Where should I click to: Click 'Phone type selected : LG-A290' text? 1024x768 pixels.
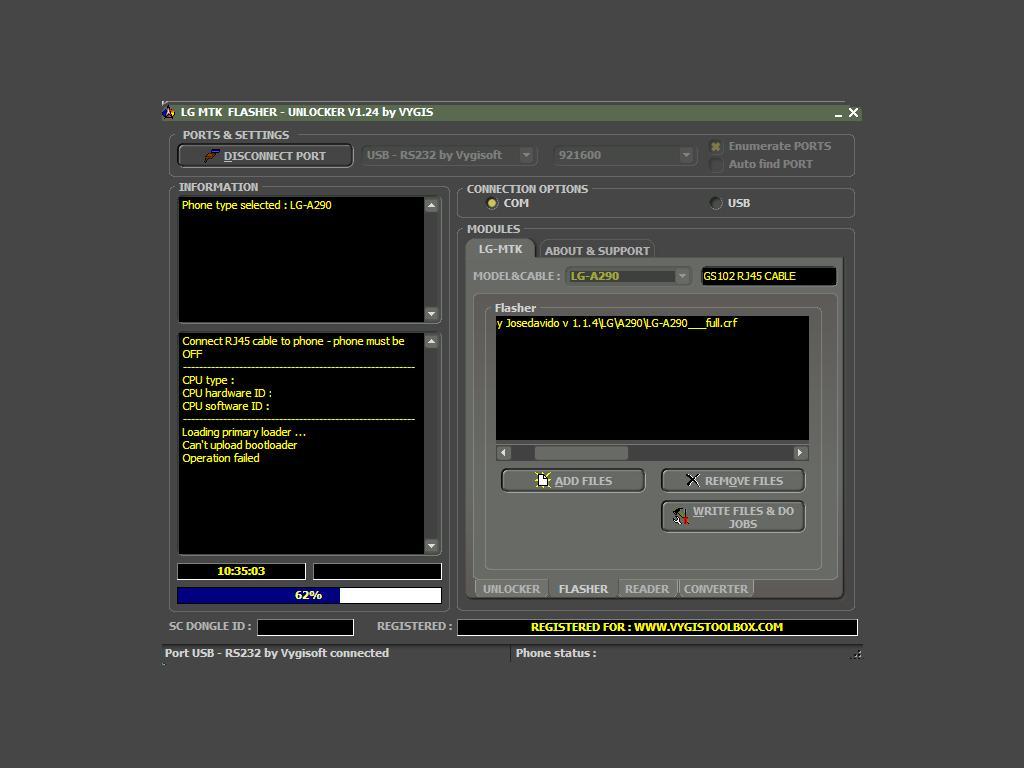point(257,205)
